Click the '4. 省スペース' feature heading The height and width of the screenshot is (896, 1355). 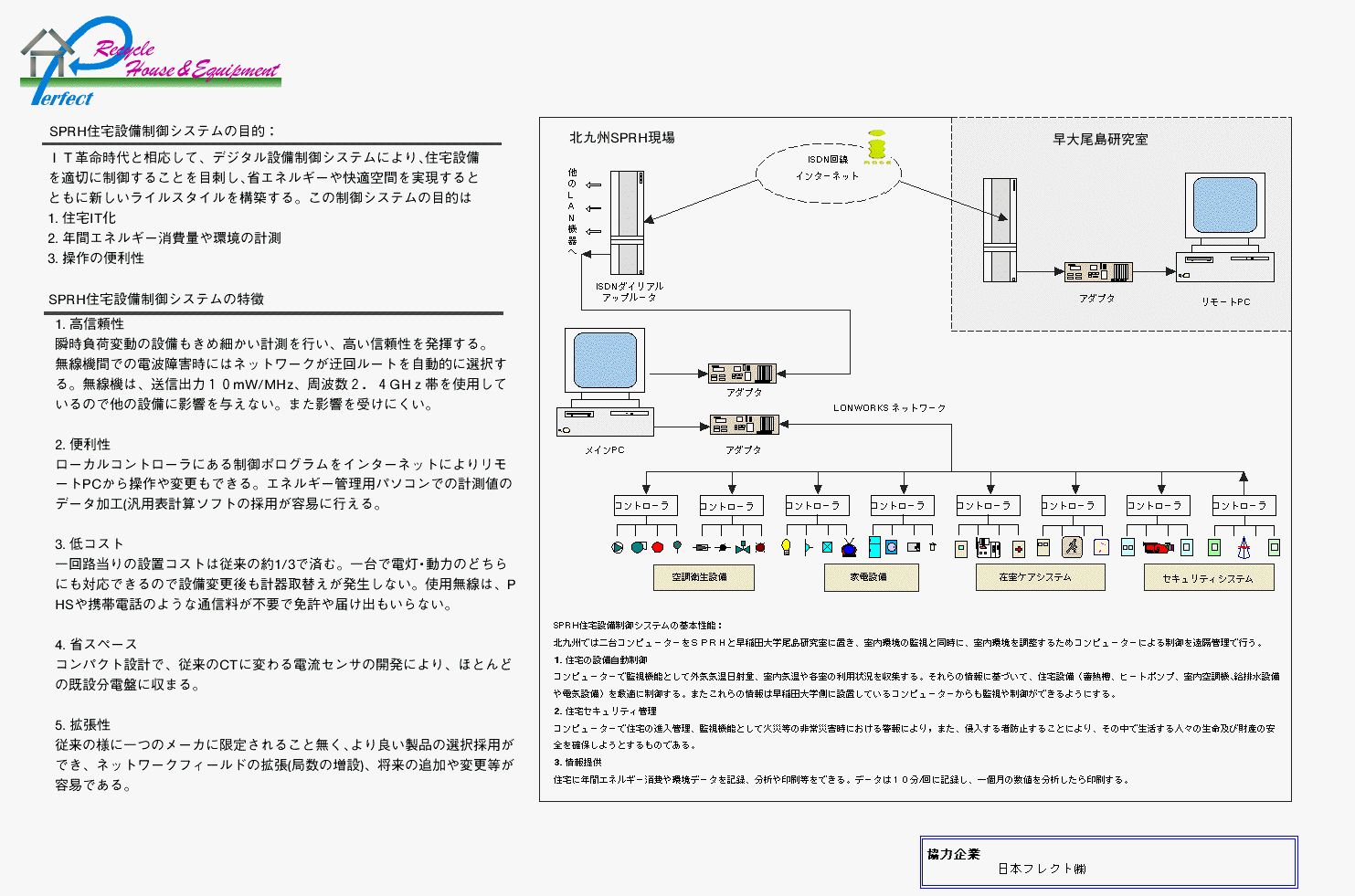coord(96,645)
